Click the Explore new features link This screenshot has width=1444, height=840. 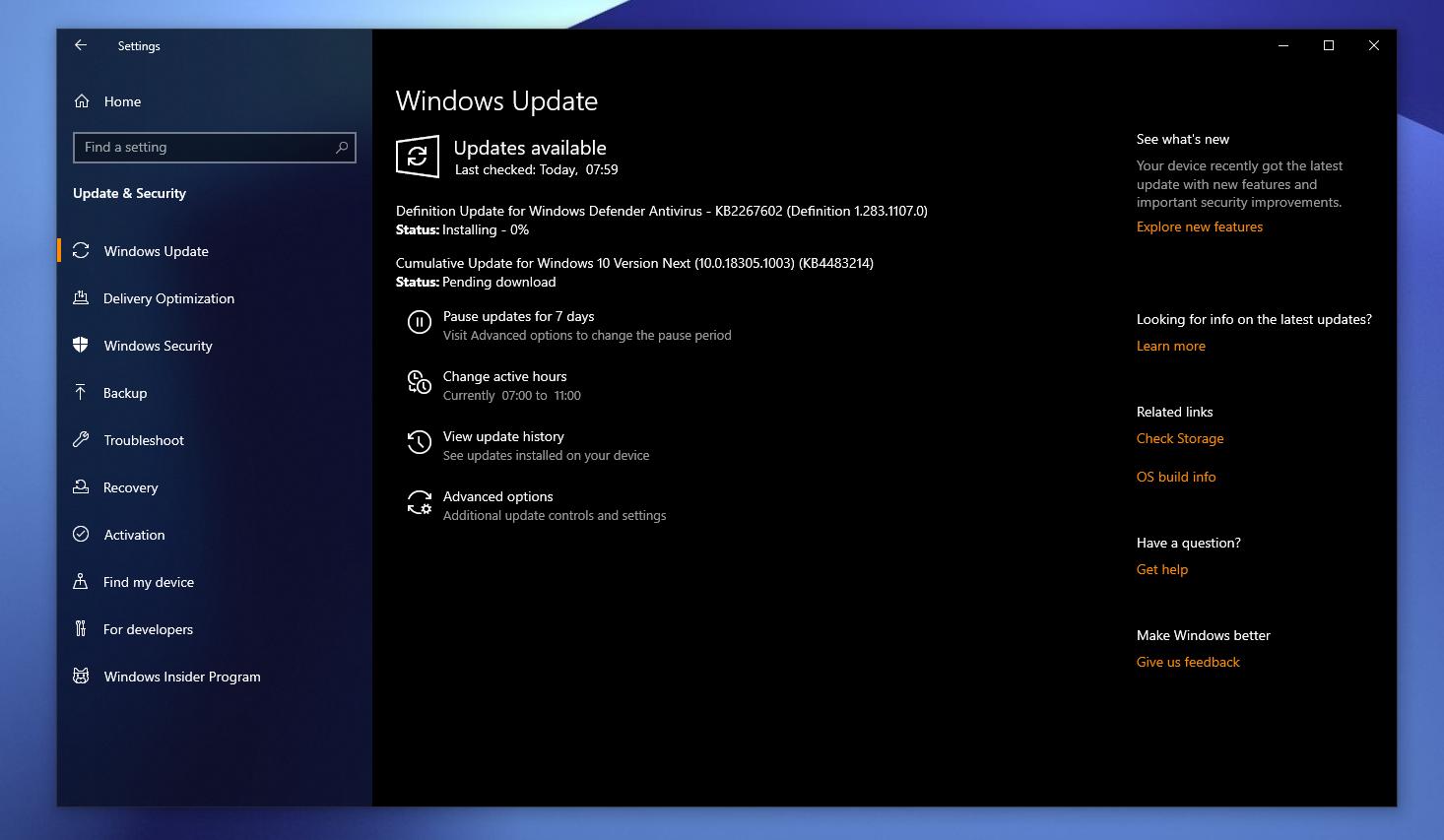(1199, 226)
